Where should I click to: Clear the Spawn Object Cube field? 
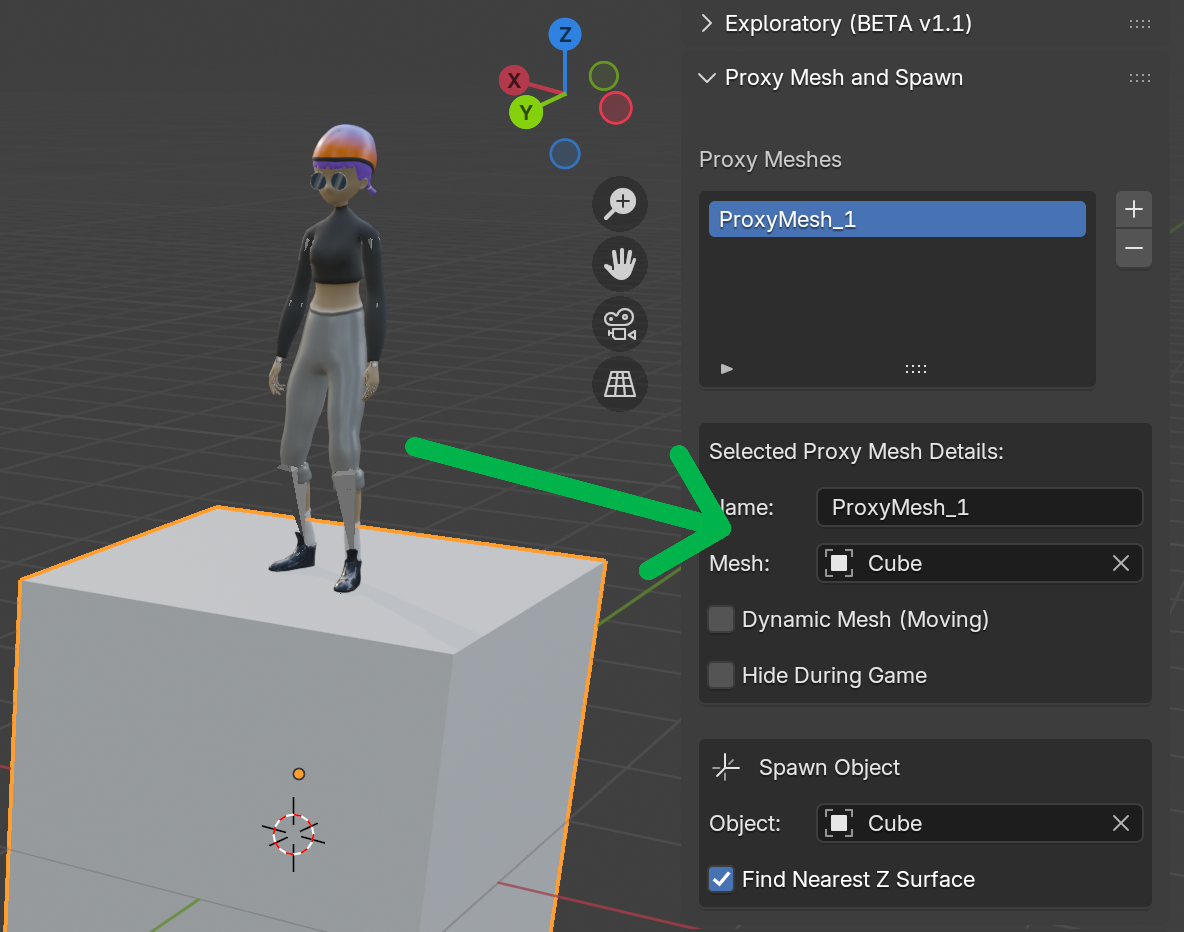pos(1121,824)
